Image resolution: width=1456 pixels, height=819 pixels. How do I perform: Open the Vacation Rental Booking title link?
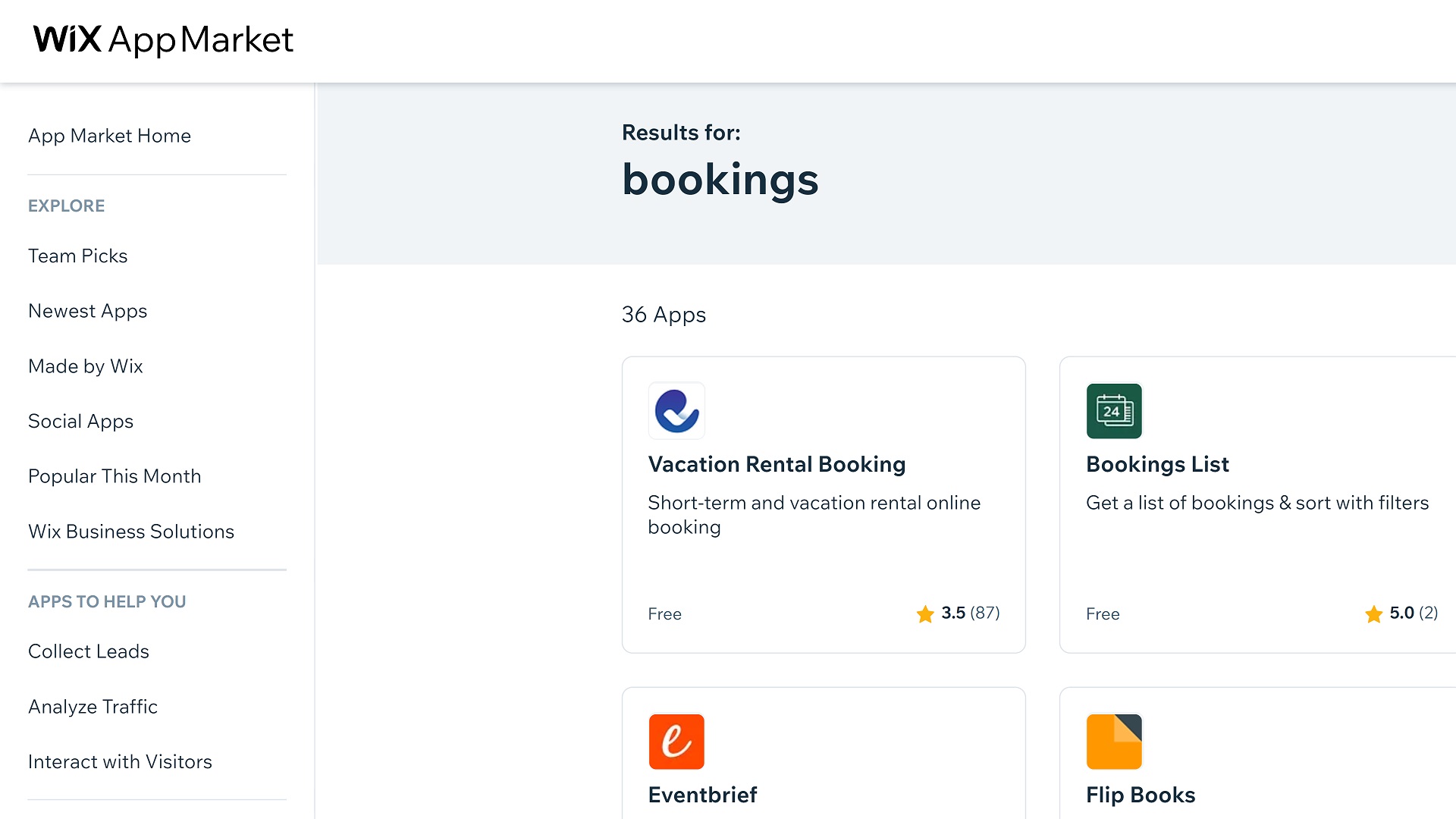pos(777,464)
